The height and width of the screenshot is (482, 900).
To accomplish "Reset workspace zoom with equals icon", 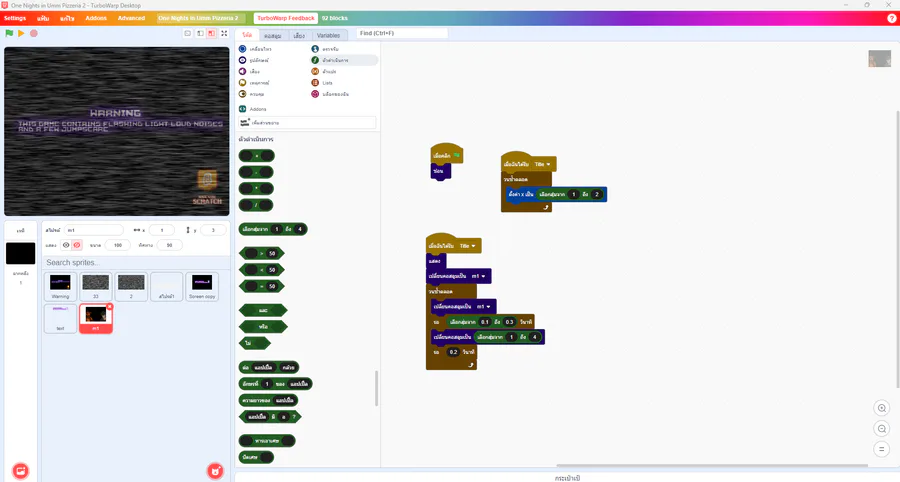I will click(882, 449).
